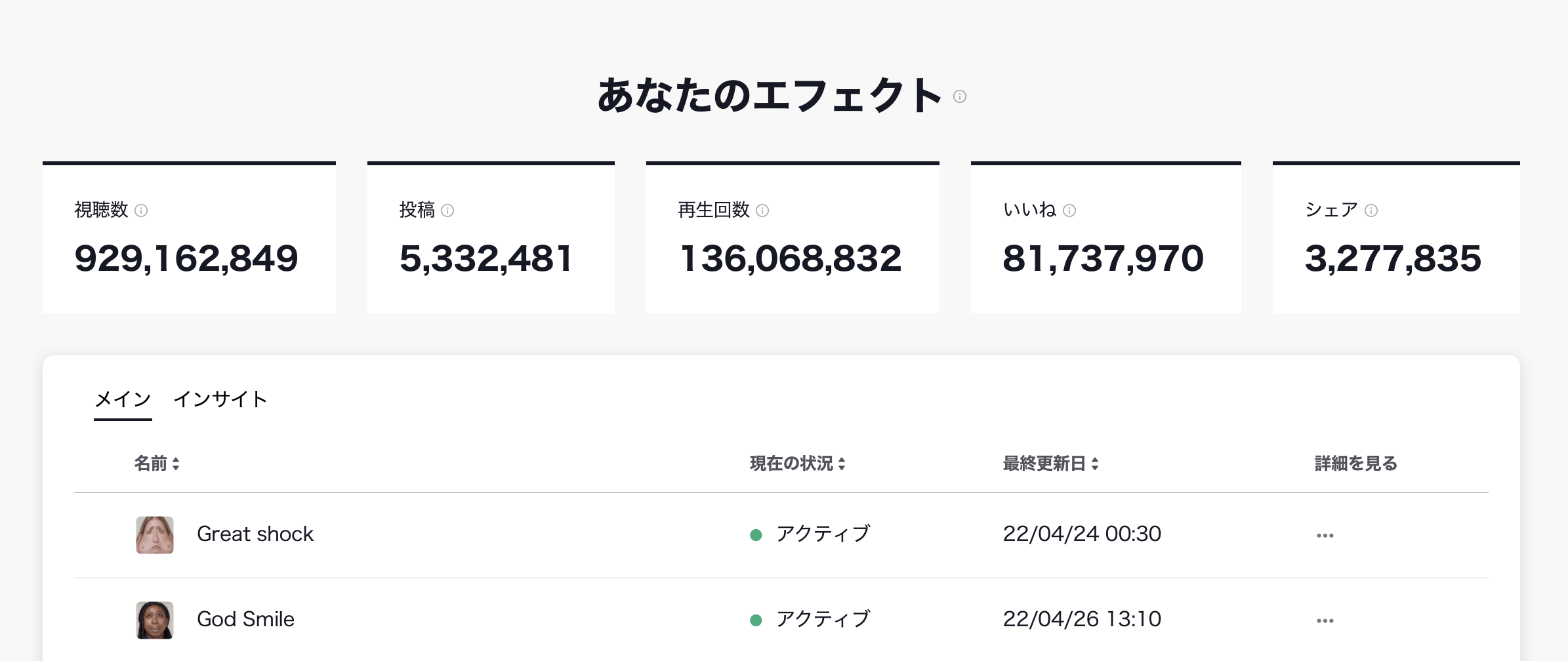This screenshot has height=661, width=1568.
Task: Click info icon beside いいね label
Action: (1069, 210)
